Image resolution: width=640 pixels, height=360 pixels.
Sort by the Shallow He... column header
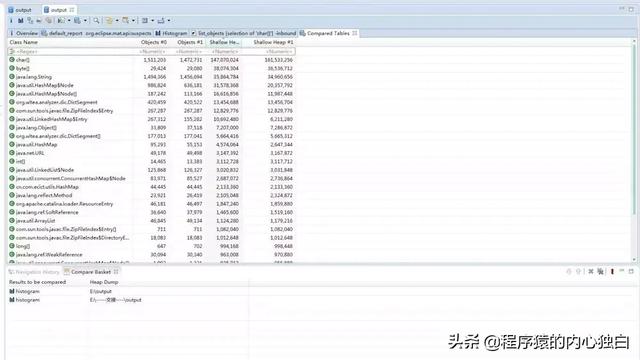click(224, 42)
